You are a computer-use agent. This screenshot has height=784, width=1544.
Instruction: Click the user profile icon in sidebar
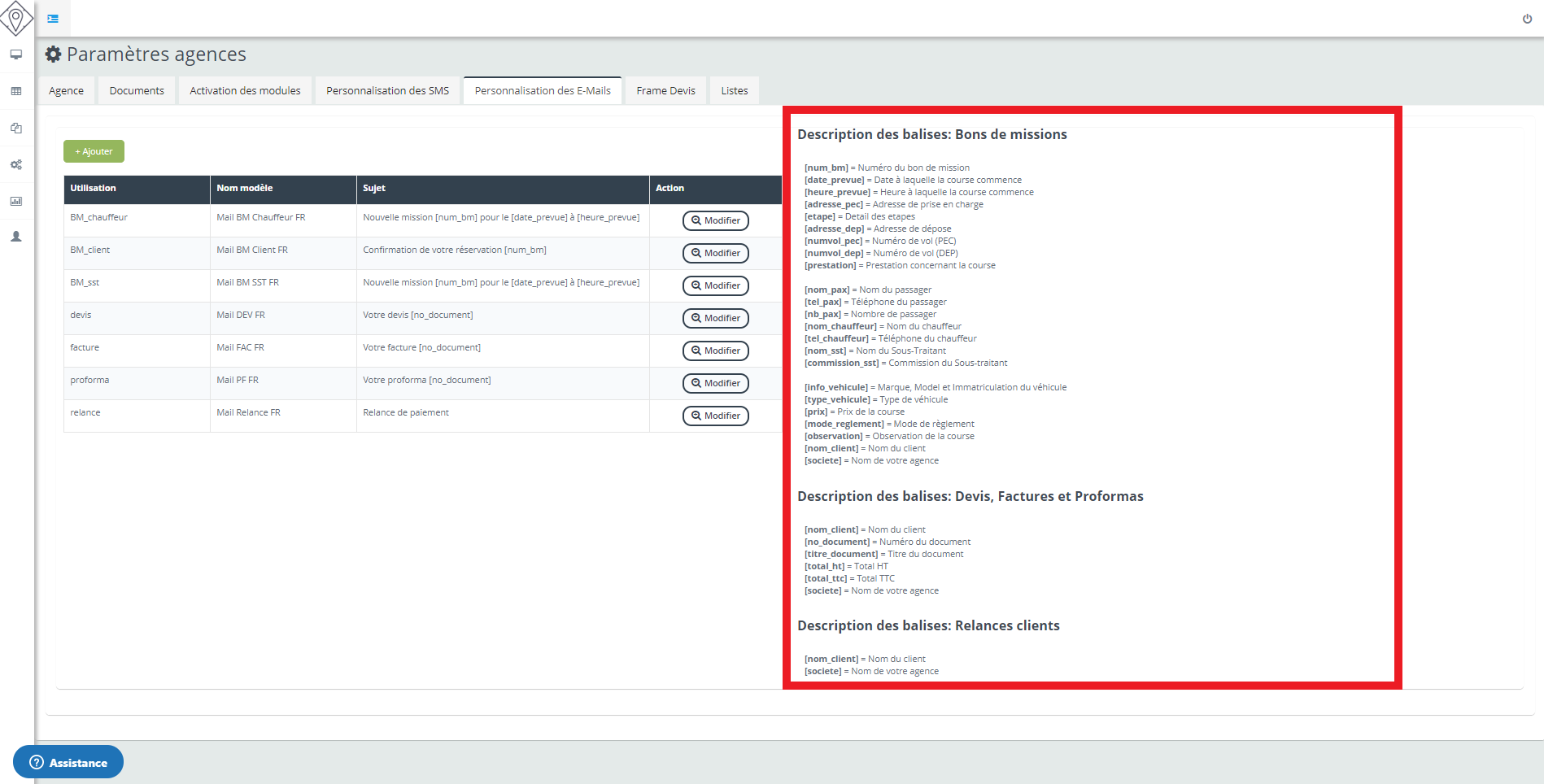[16, 237]
